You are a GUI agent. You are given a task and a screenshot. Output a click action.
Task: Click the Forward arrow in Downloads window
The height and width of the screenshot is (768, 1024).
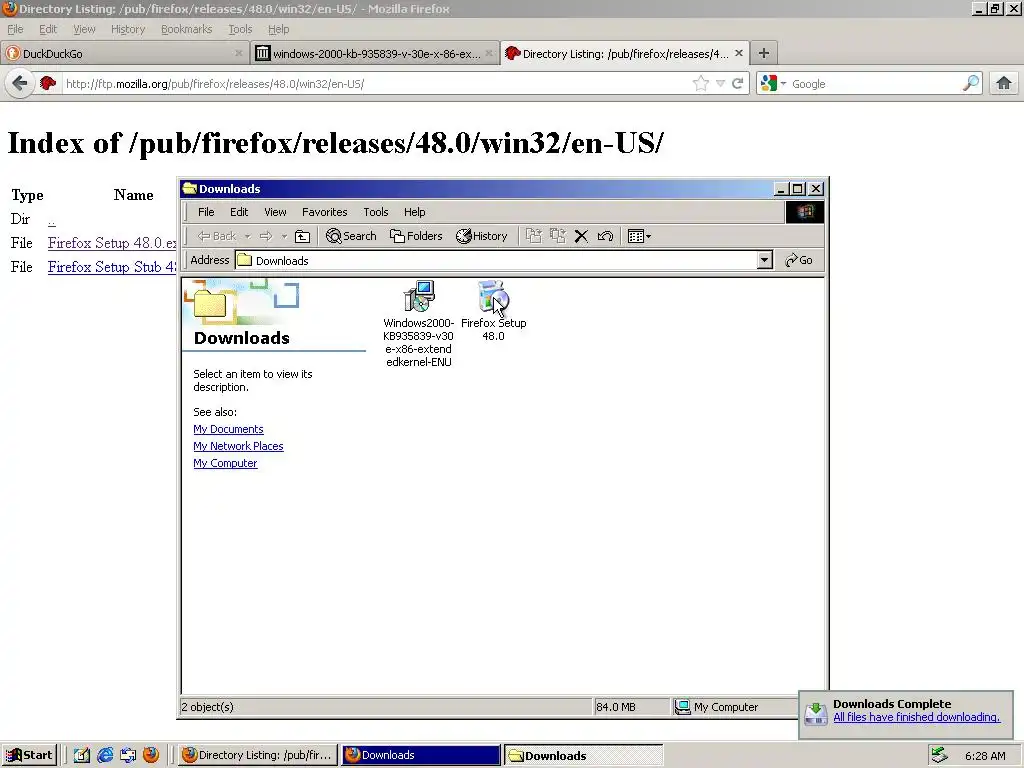tap(266, 236)
